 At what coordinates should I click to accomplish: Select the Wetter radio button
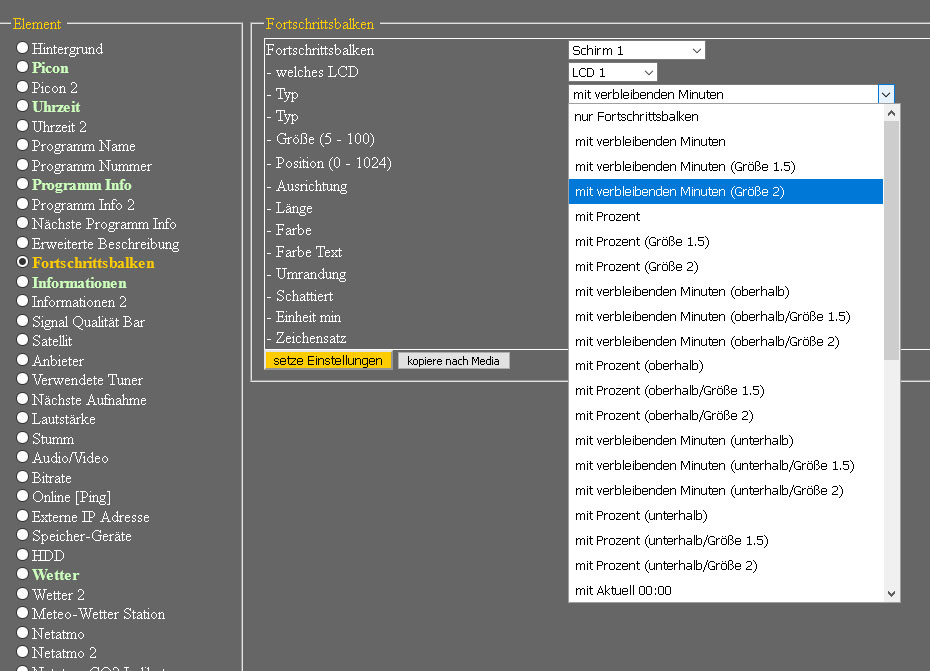(23, 574)
